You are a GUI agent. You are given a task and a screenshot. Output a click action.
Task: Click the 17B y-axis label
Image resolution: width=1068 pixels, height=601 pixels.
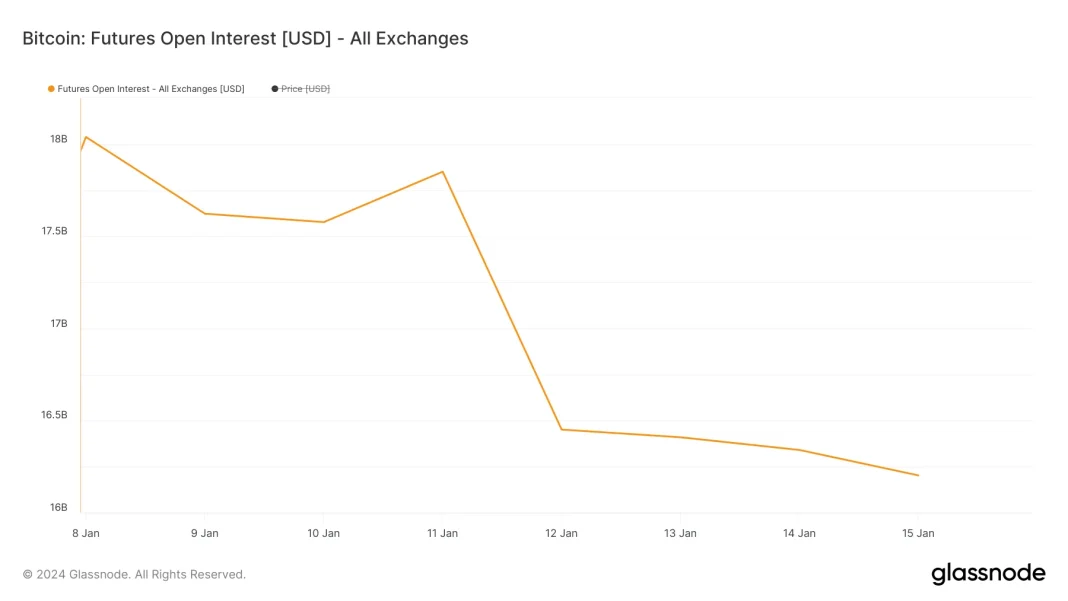tap(58, 323)
